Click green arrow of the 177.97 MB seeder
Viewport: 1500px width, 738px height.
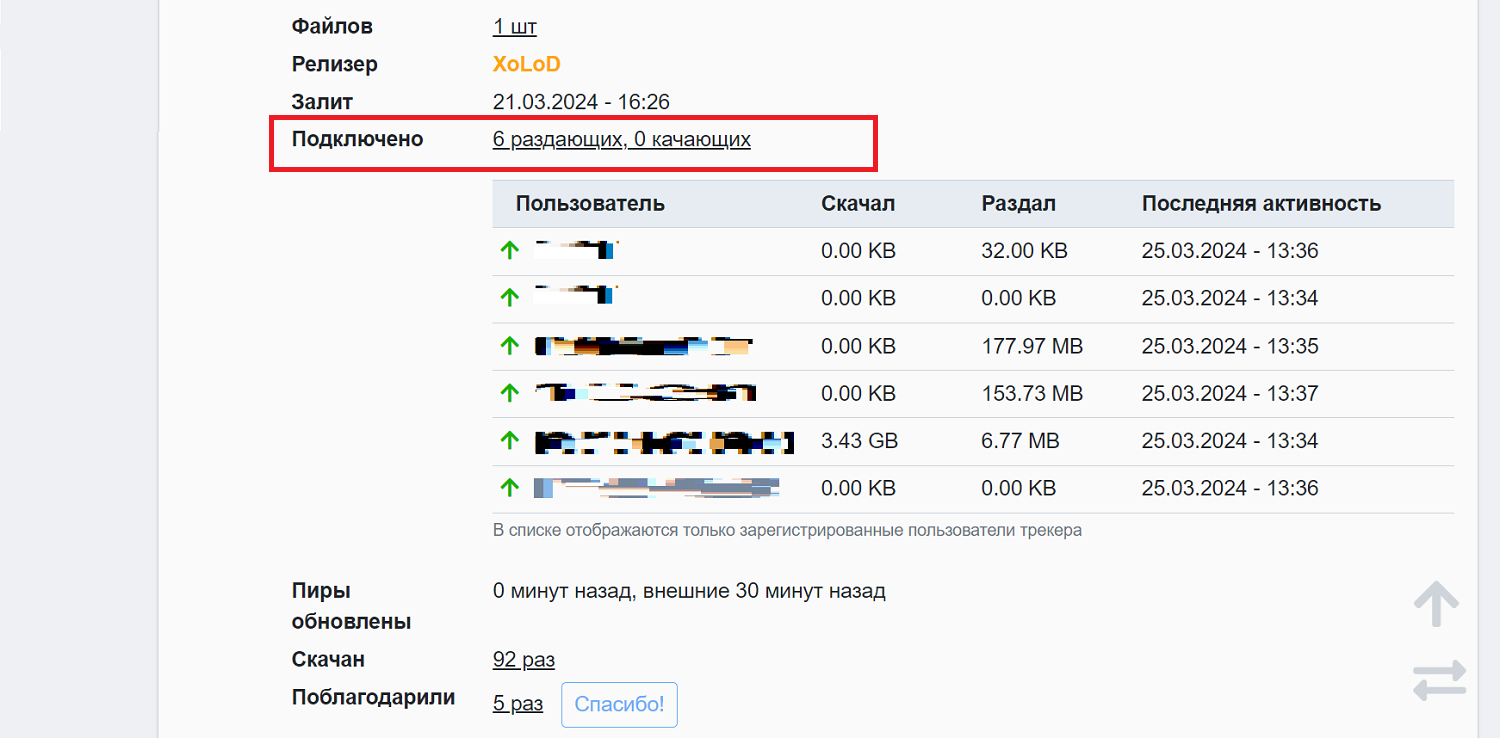coord(510,346)
